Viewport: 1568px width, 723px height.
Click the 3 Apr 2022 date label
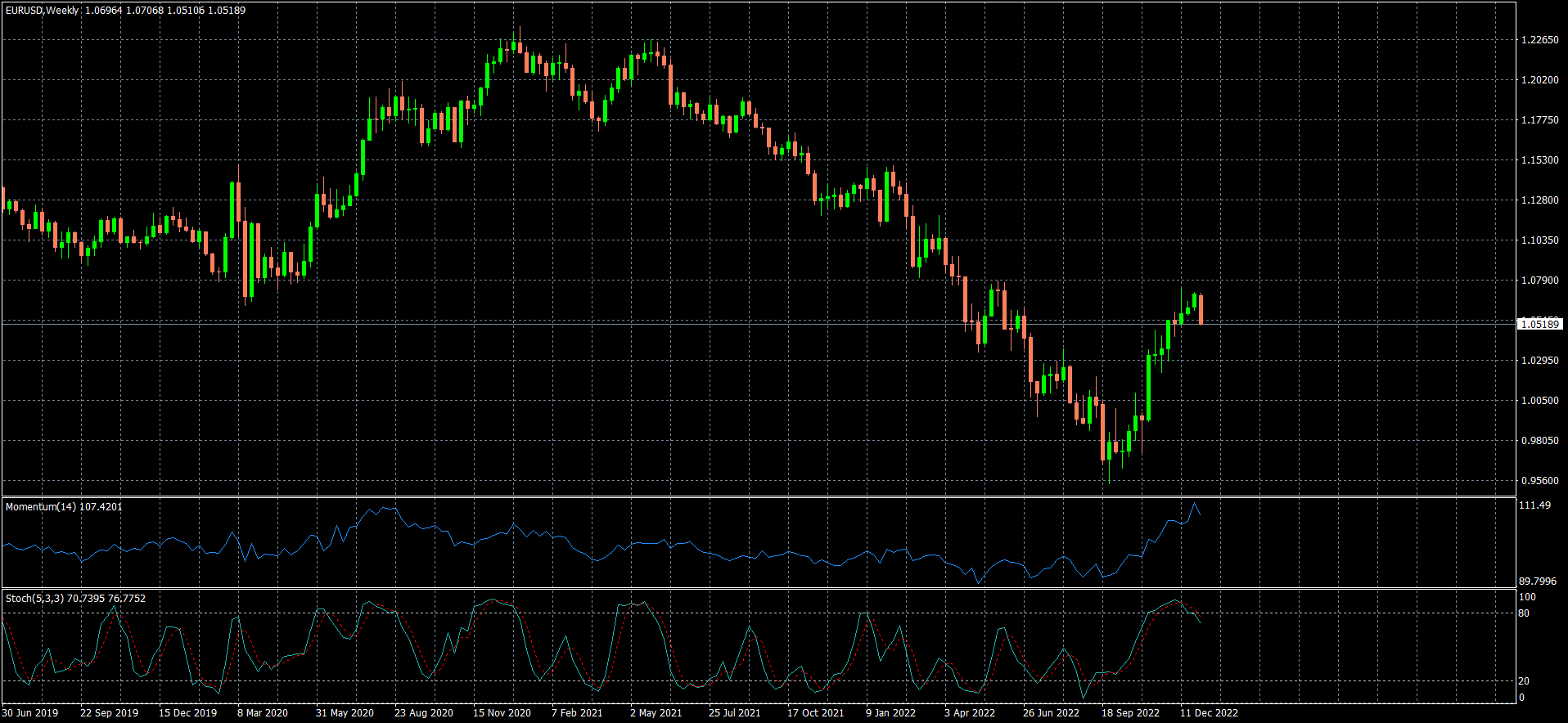pyautogui.click(x=969, y=713)
